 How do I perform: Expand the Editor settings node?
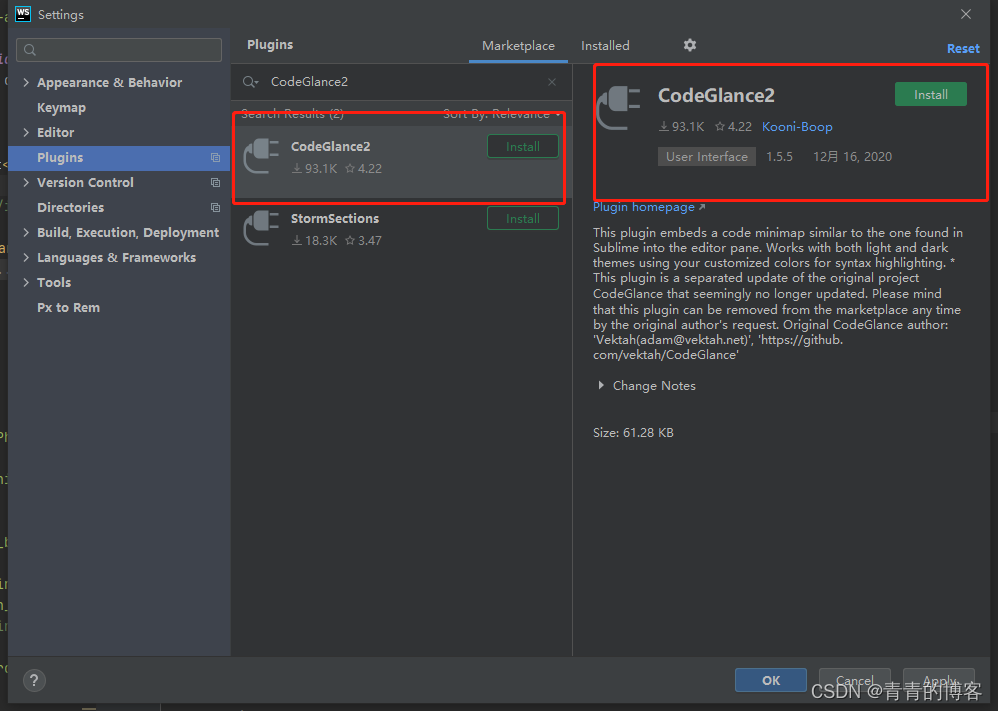coord(26,132)
